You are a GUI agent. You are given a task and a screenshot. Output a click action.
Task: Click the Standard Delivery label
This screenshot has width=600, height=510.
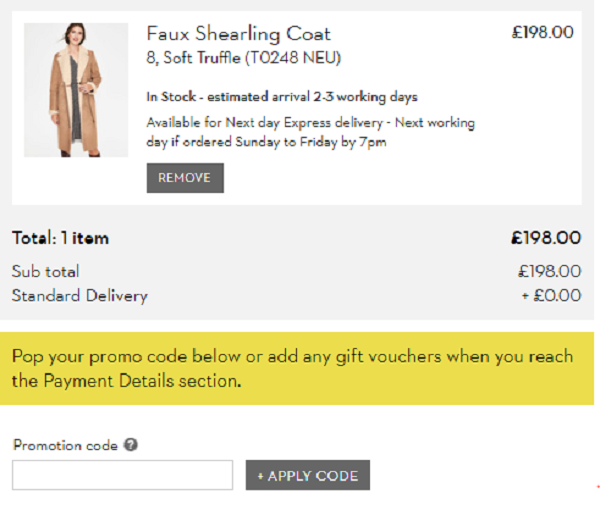80,296
